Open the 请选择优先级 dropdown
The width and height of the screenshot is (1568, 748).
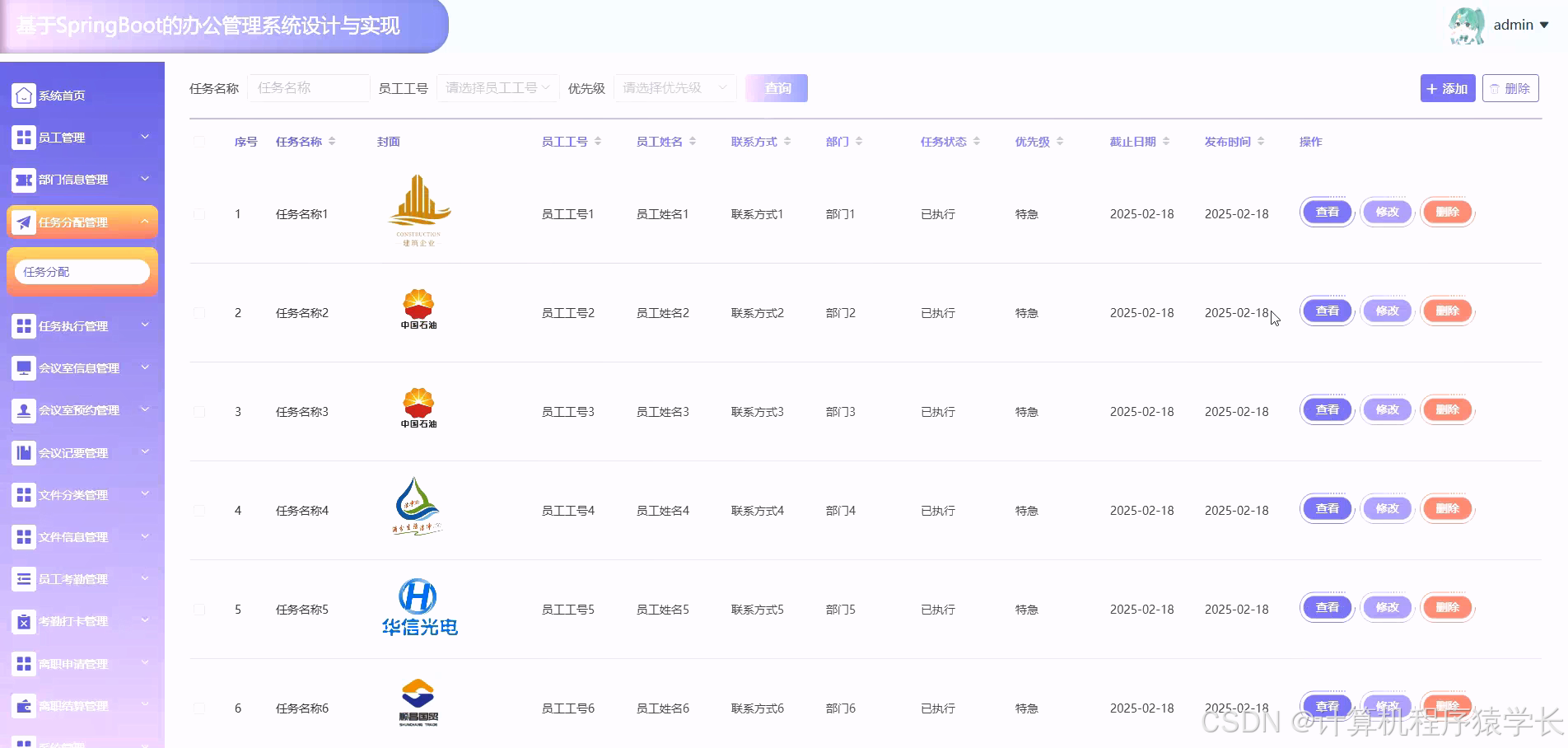(x=674, y=87)
